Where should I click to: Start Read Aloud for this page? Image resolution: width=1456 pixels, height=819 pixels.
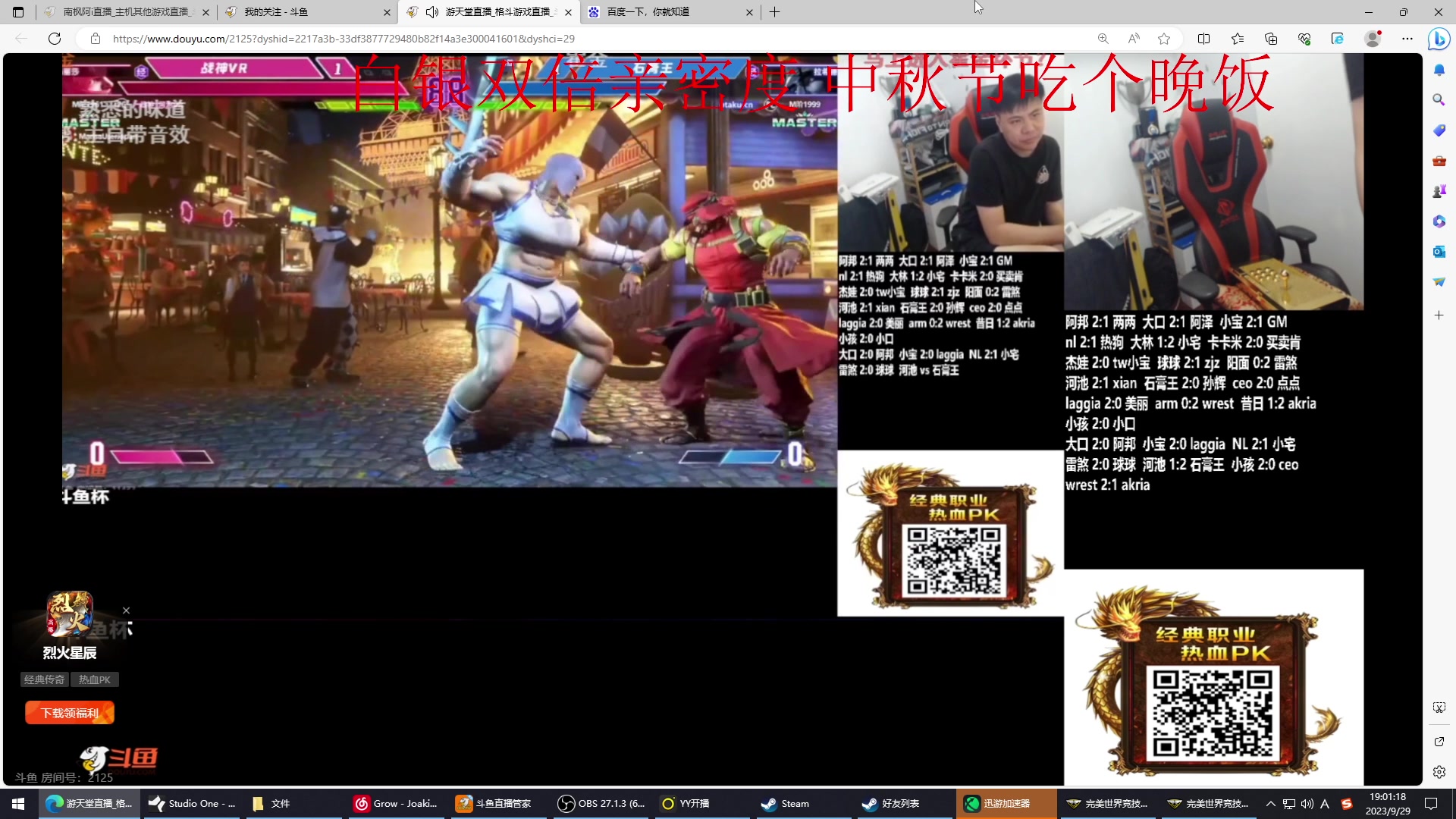[1134, 39]
